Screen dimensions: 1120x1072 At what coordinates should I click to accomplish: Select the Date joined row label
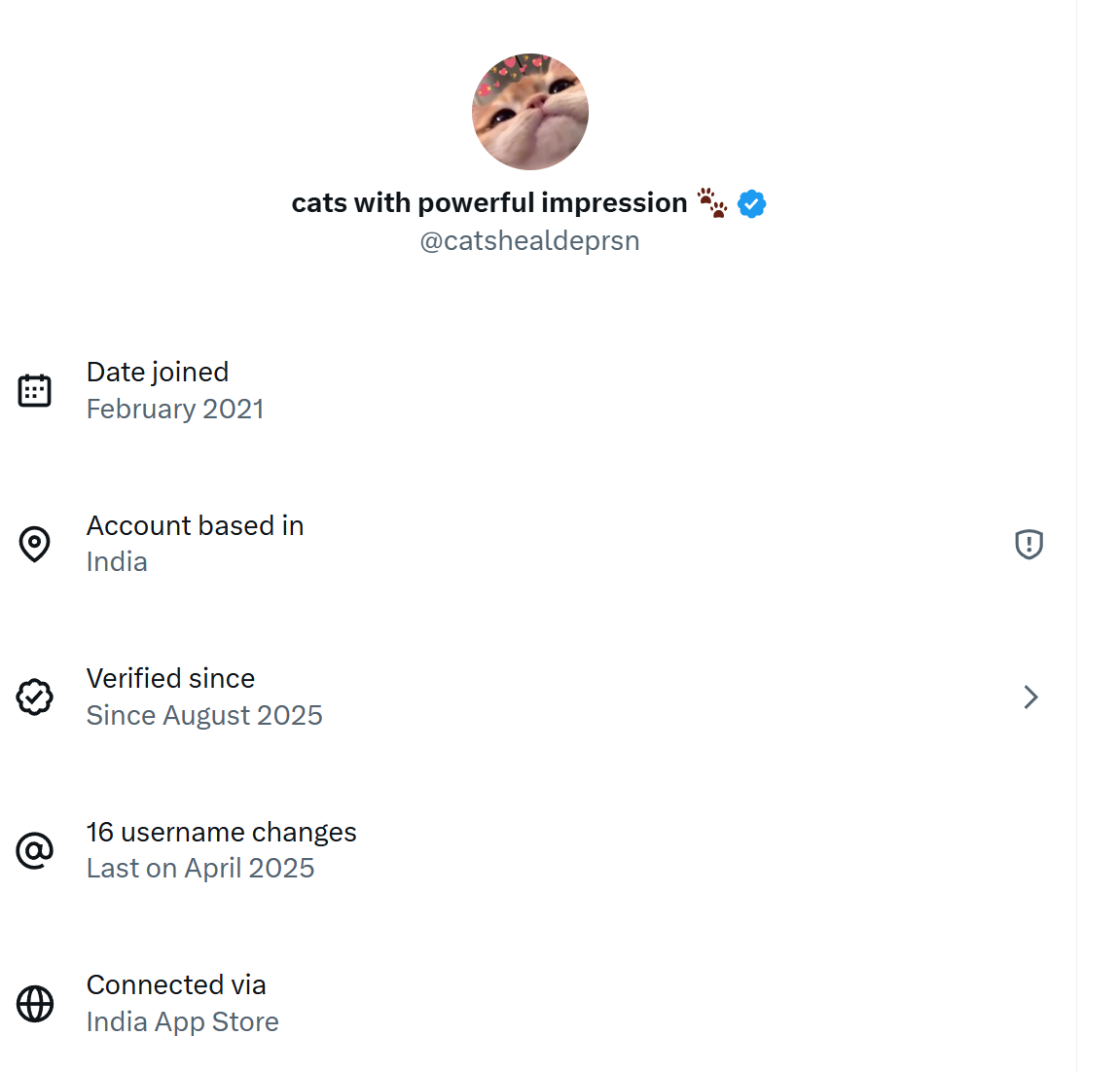click(x=158, y=372)
